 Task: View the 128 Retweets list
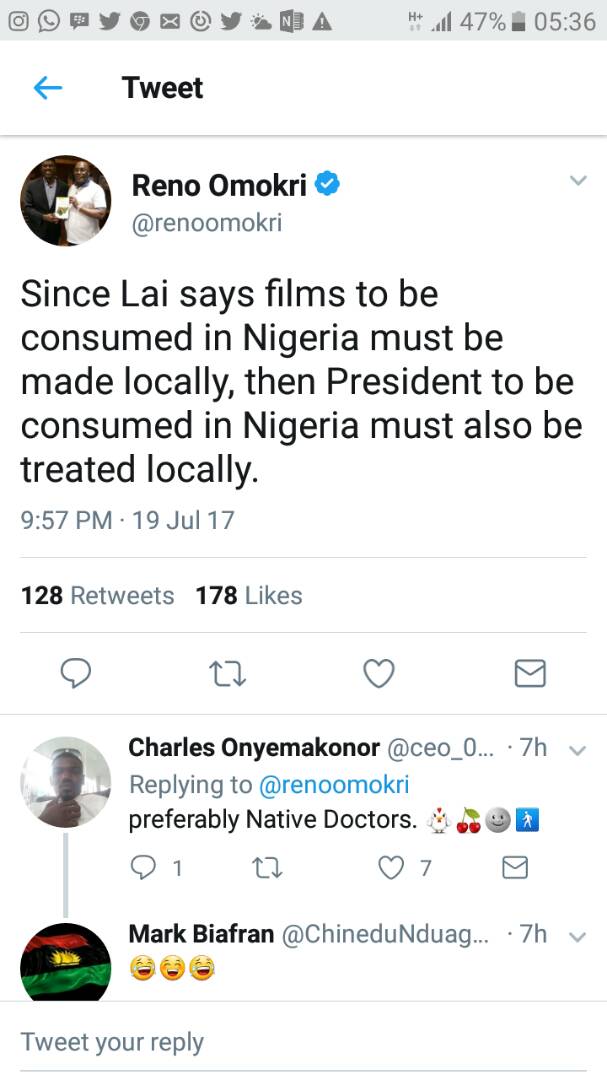pos(97,596)
